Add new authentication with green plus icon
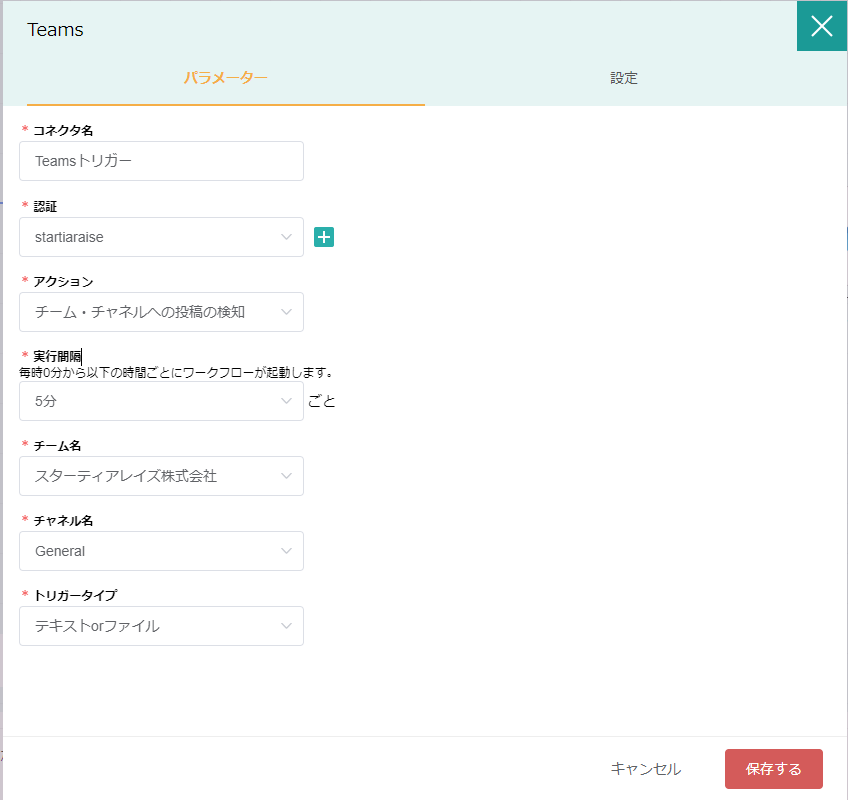848x800 pixels. [x=324, y=237]
